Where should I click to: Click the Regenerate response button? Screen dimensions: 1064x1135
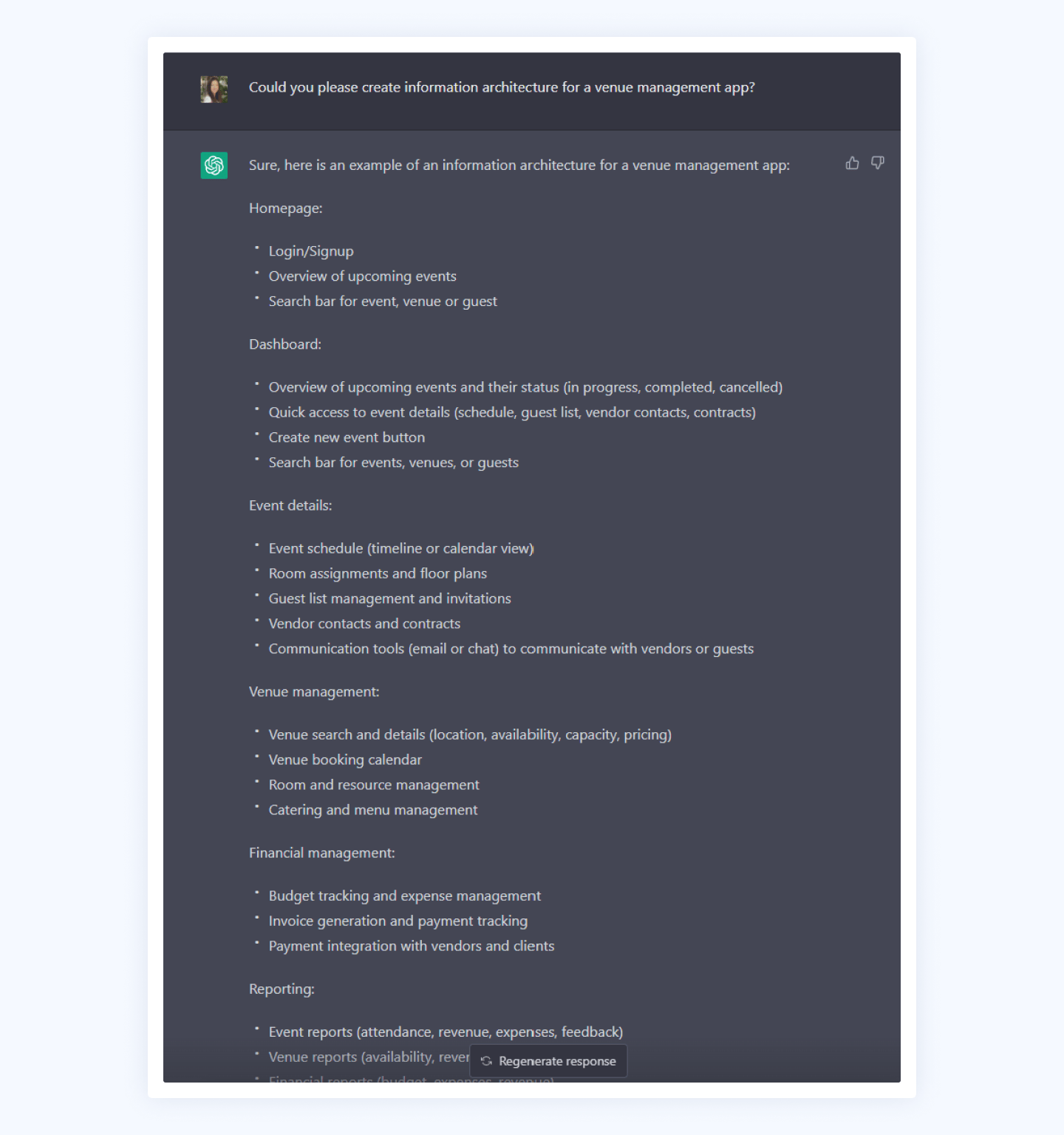pos(548,1060)
